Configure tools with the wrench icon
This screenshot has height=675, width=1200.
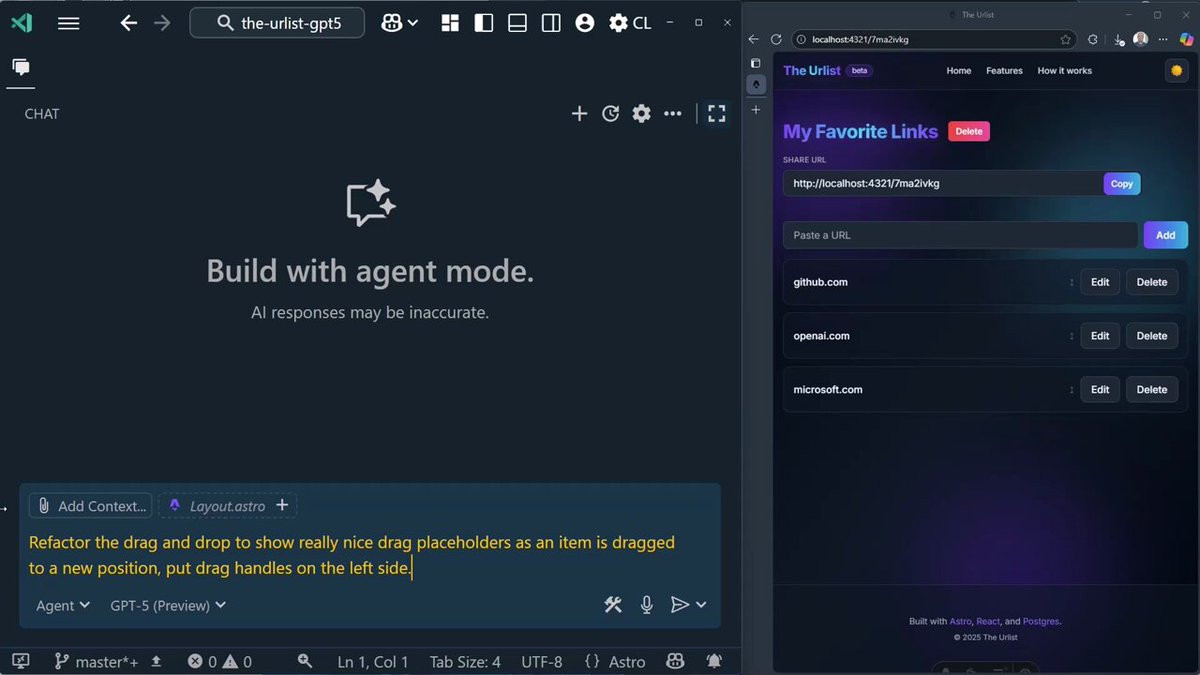613,604
